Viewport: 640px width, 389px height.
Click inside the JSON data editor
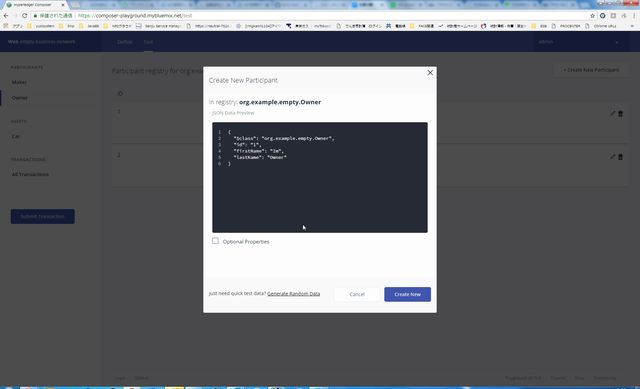pyautogui.click(x=320, y=178)
